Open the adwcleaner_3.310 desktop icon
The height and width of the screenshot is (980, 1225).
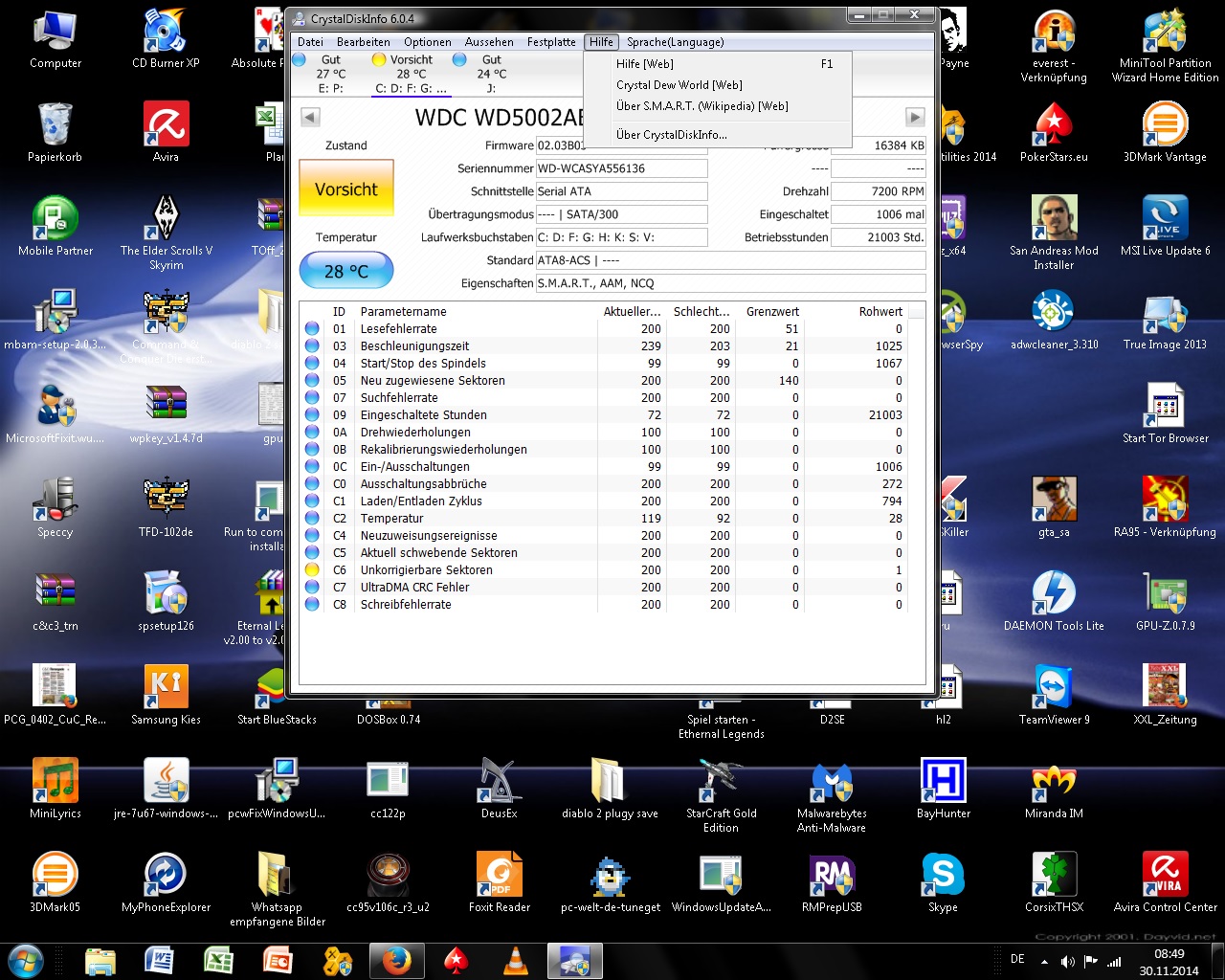click(1054, 321)
